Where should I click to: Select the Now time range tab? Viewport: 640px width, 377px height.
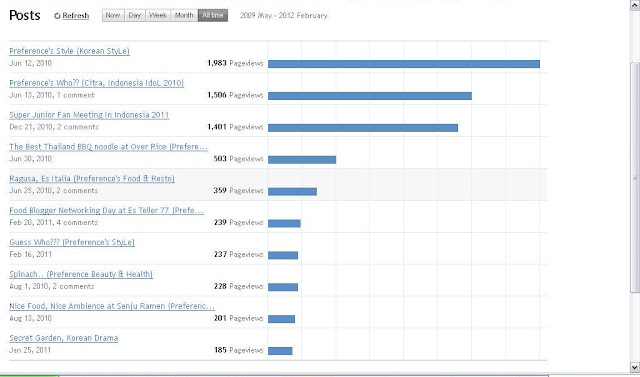point(113,16)
